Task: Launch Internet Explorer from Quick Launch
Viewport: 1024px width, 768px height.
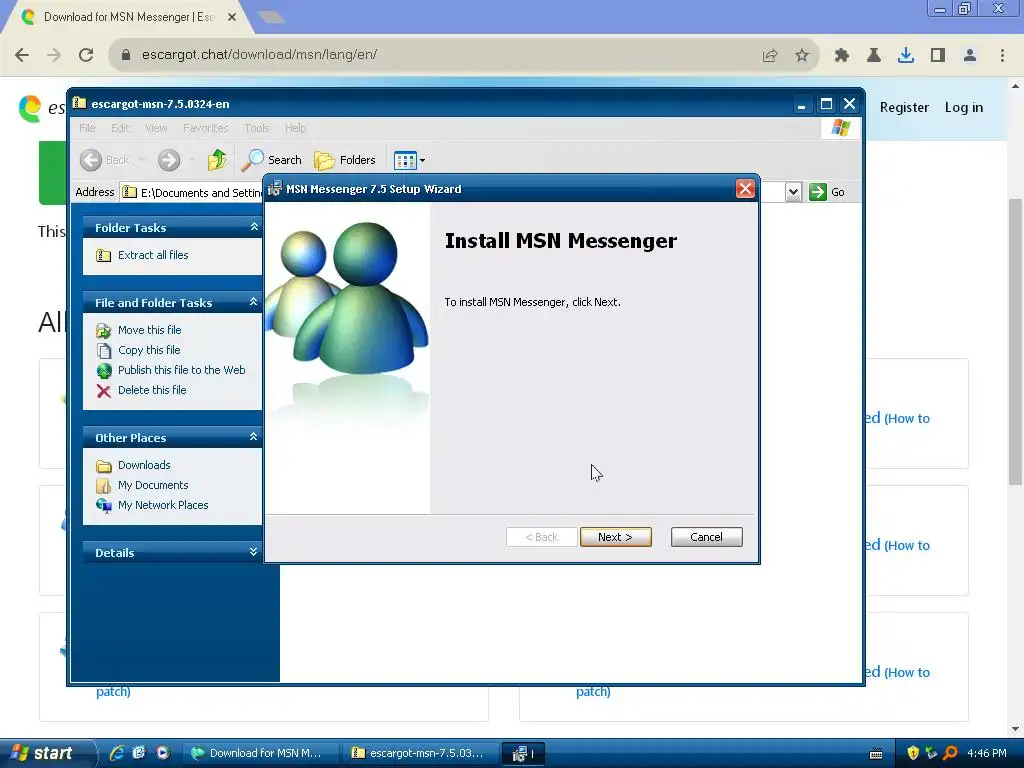Action: click(x=117, y=753)
